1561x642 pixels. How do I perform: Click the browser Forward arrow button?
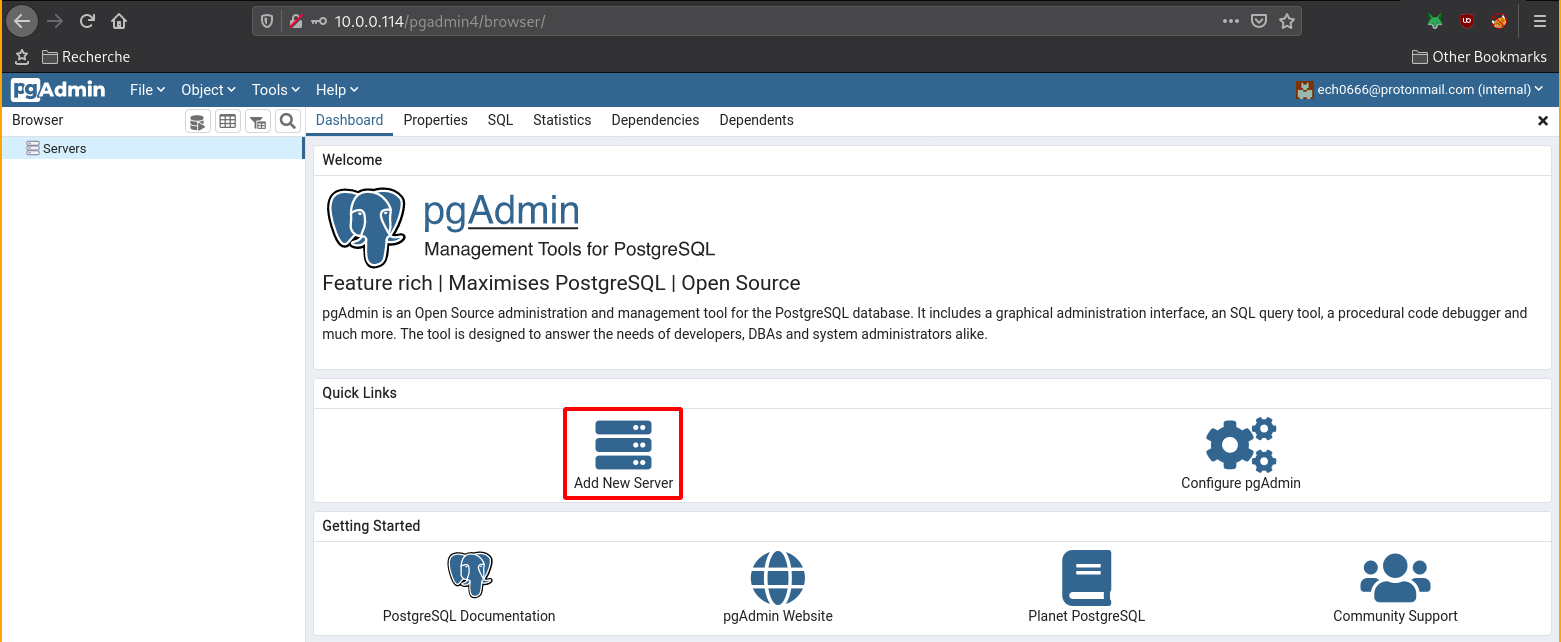55,21
